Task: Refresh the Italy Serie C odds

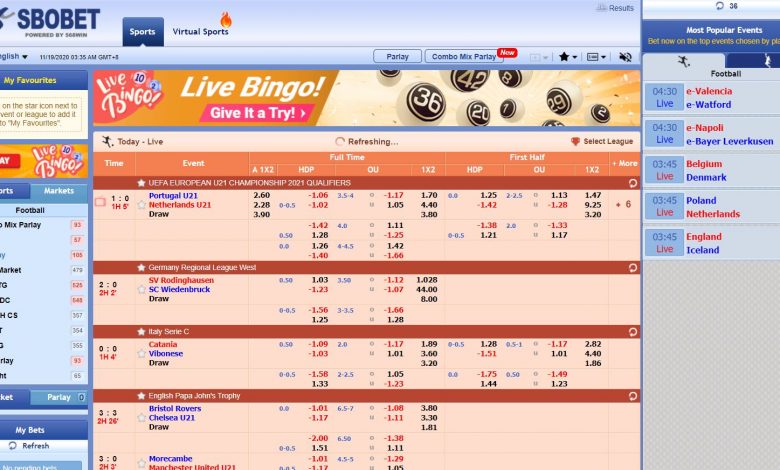Action: coord(633,332)
